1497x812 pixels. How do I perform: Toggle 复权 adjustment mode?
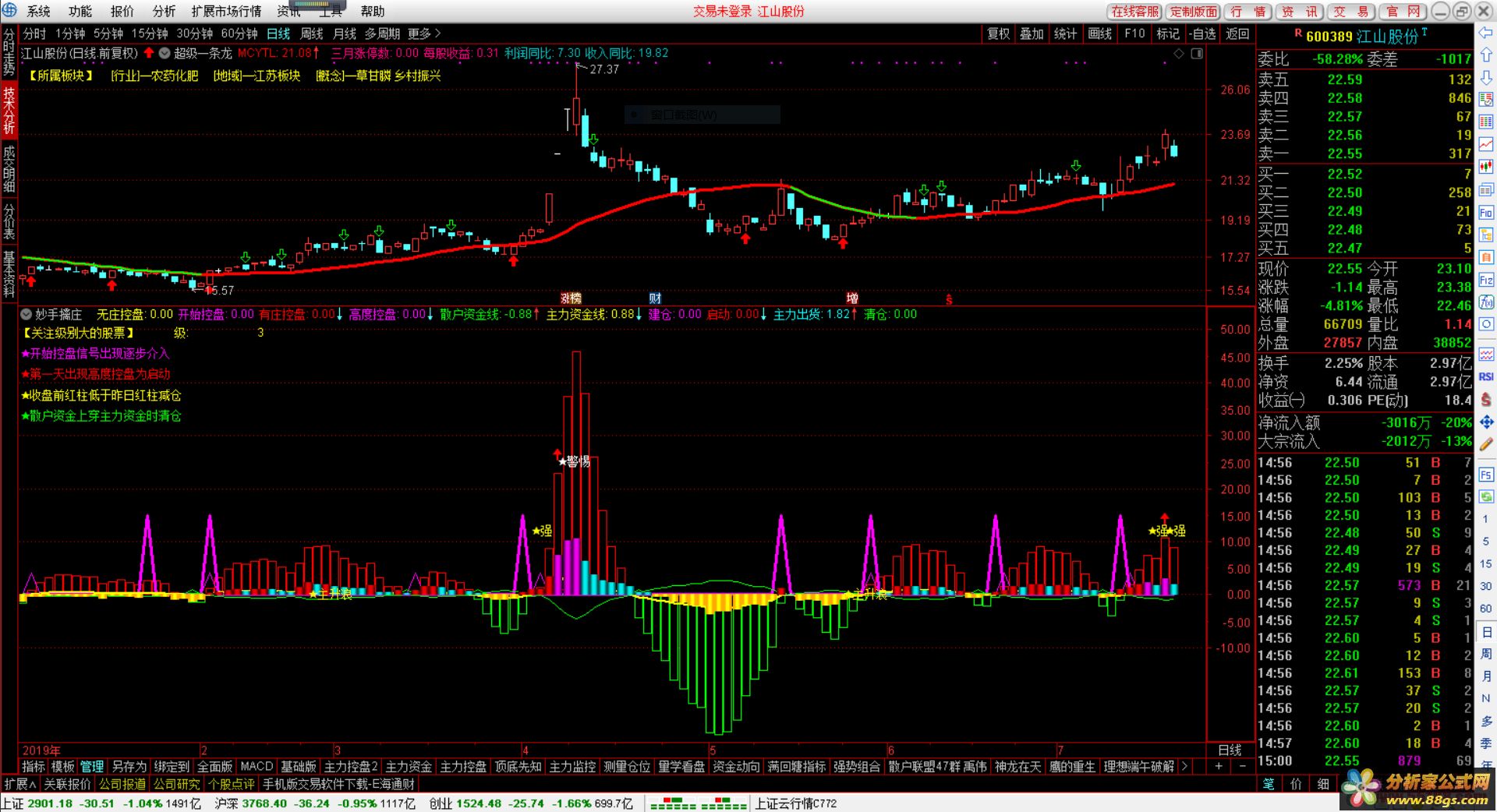(x=999, y=34)
